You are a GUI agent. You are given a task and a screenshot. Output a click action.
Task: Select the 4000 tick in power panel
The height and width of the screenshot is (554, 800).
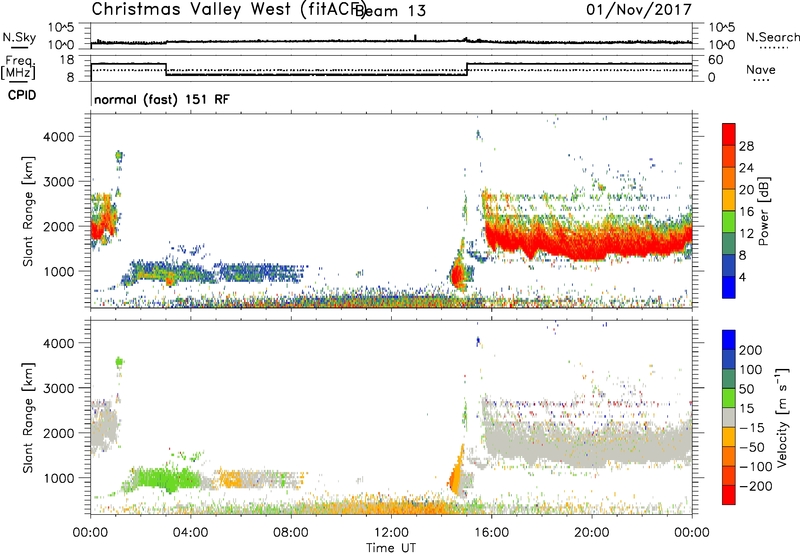pyautogui.click(x=59, y=137)
